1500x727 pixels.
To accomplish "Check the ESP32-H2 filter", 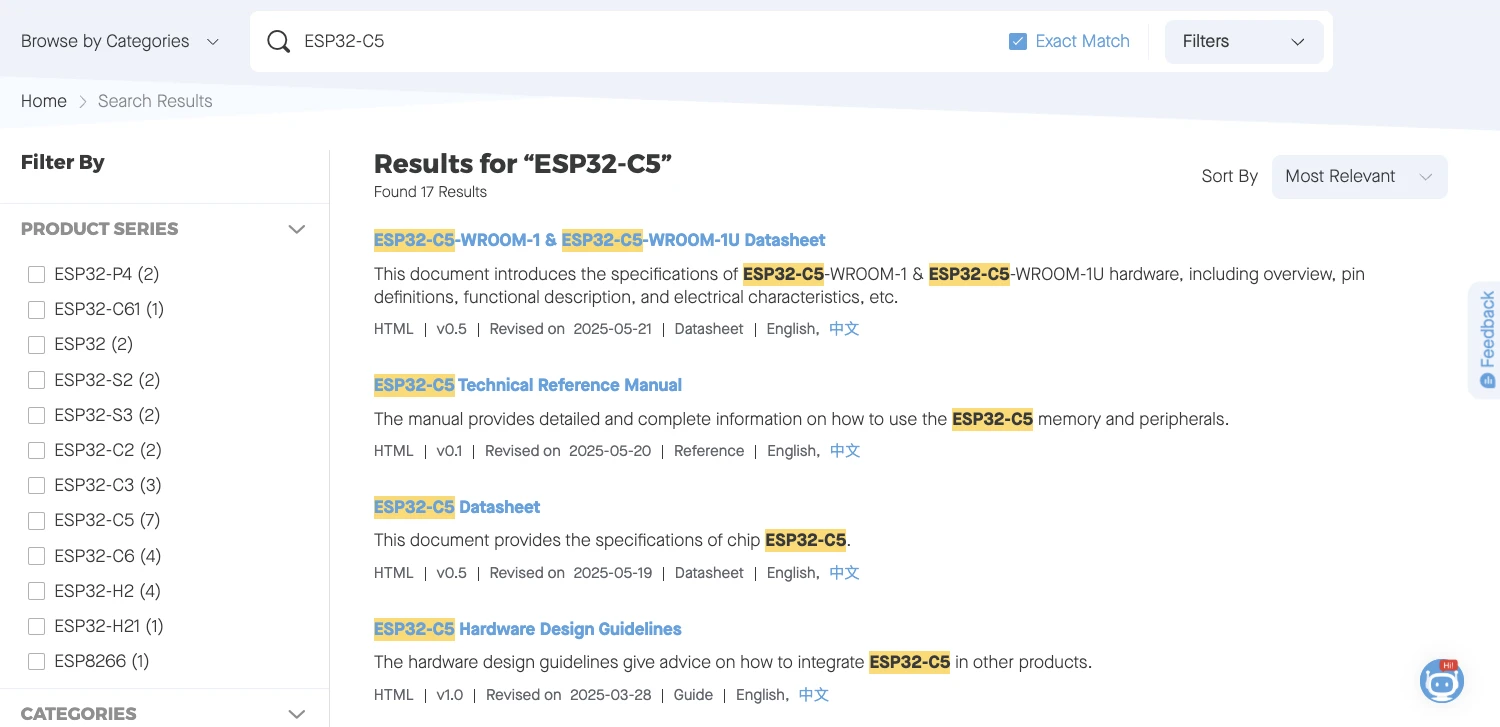I will [x=36, y=591].
